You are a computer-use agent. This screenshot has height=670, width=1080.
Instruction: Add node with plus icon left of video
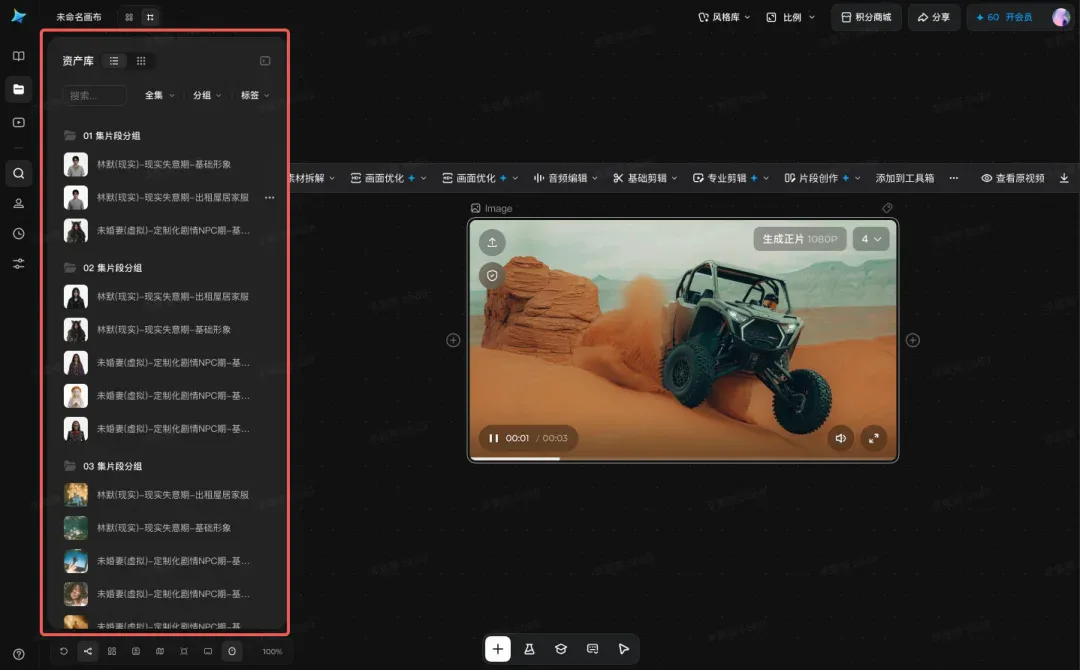pyautogui.click(x=453, y=340)
